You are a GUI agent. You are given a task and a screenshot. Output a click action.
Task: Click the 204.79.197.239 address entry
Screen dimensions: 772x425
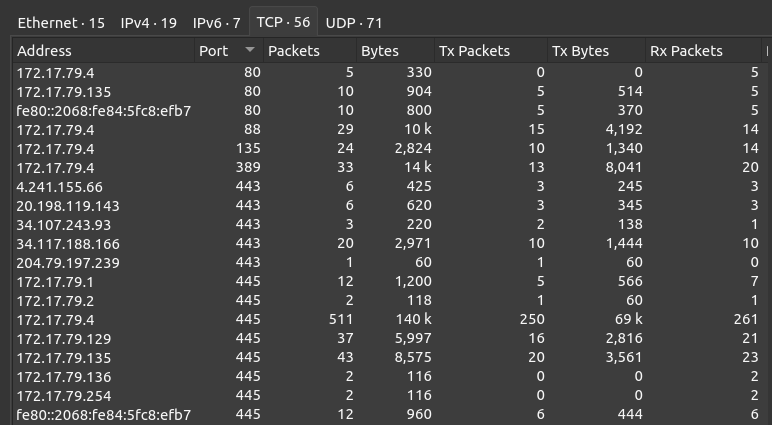point(68,263)
